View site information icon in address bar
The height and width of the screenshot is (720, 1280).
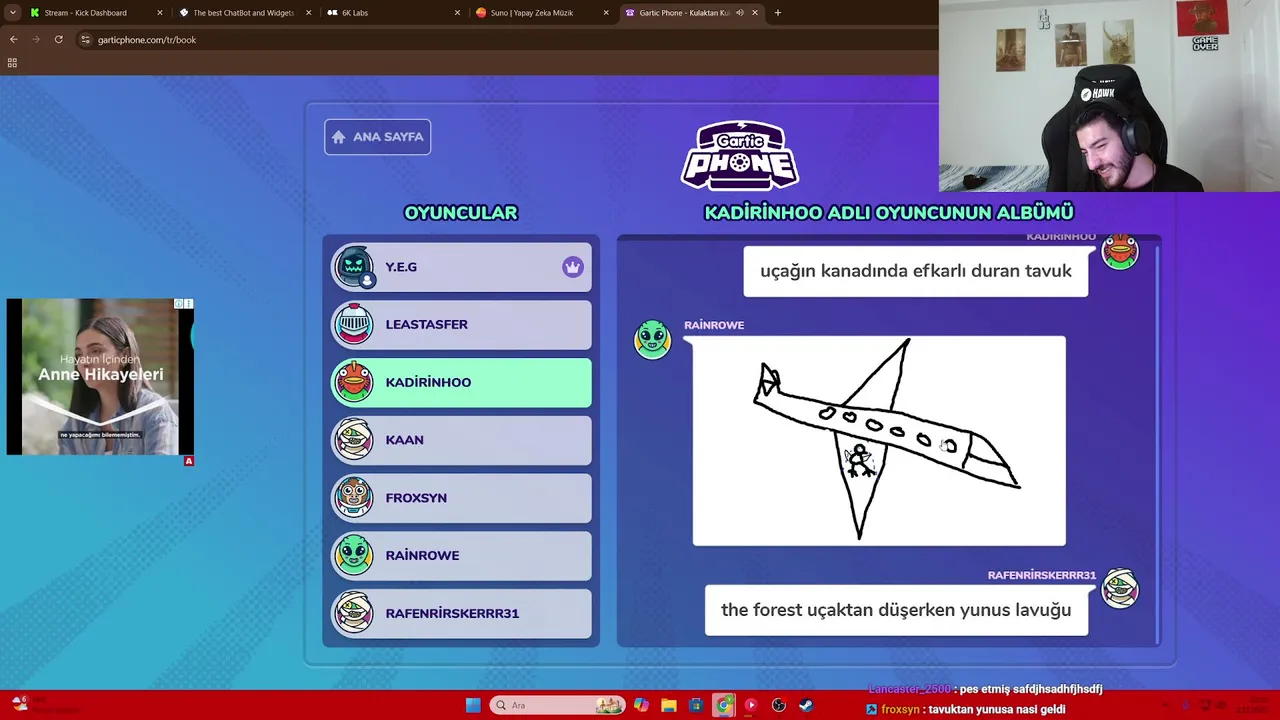click(x=85, y=40)
